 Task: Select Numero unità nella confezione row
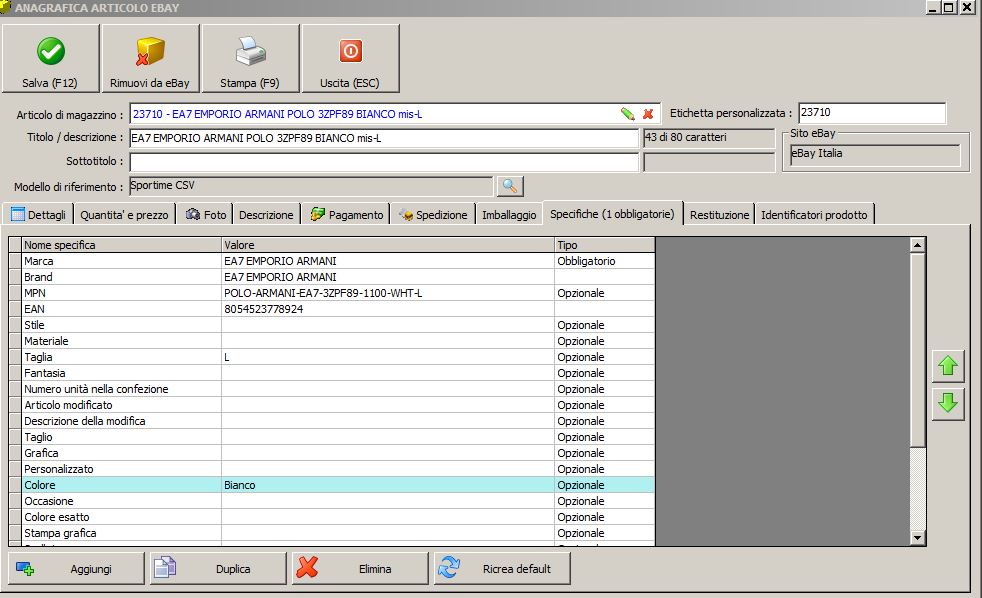coord(338,389)
